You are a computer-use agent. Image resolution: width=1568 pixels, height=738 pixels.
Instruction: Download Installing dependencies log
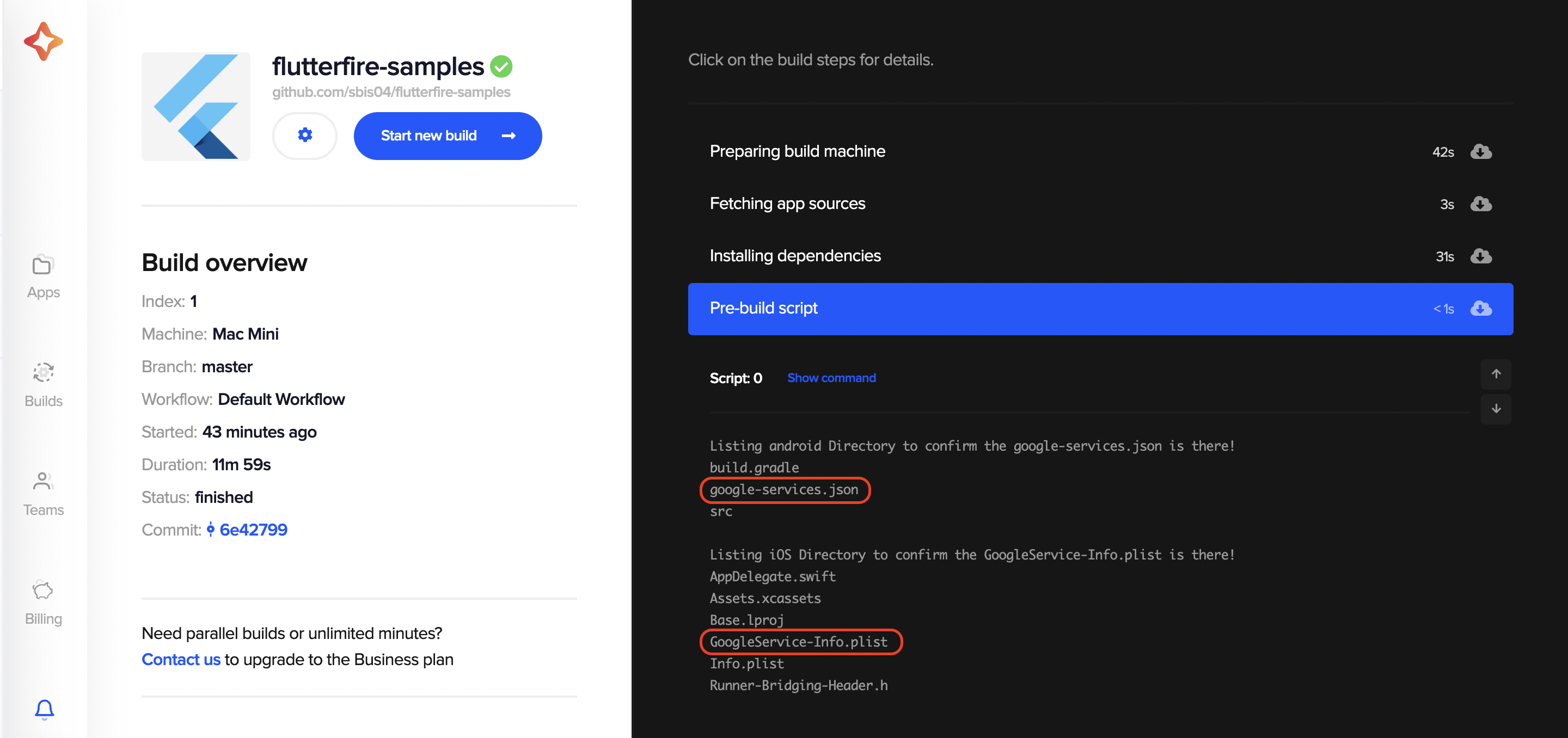pyautogui.click(x=1481, y=256)
